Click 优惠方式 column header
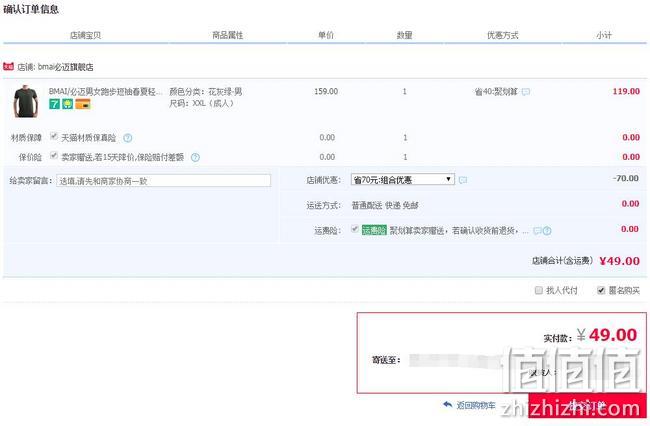 coord(502,35)
